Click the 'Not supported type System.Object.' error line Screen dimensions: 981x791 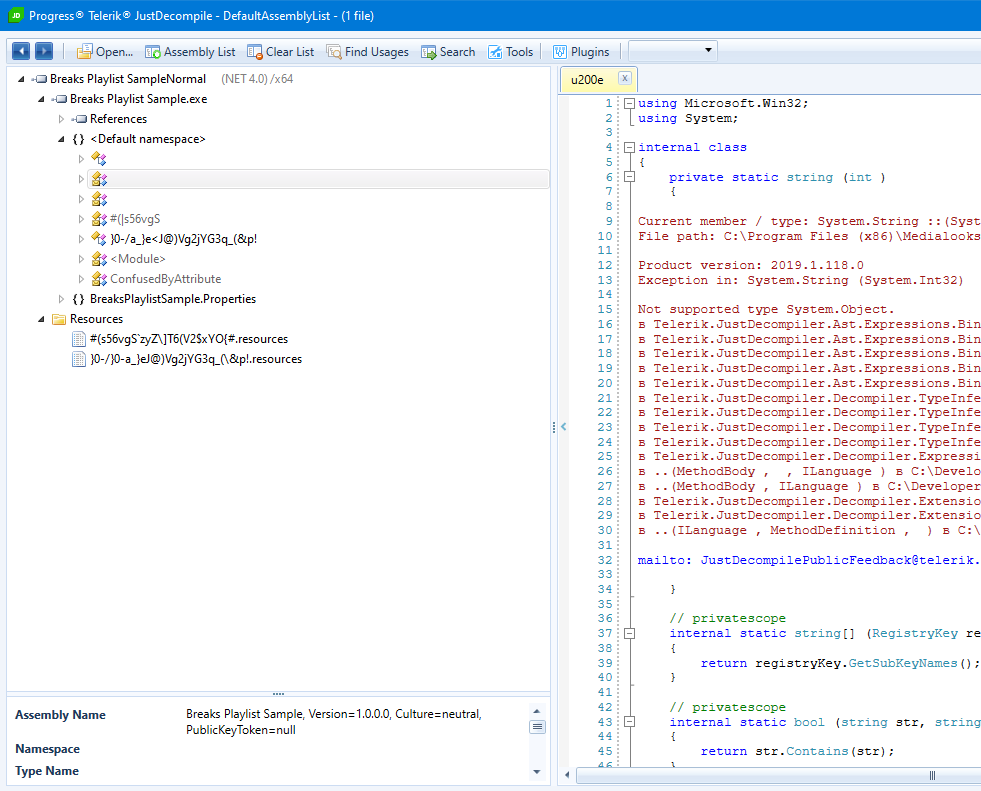[766, 309]
